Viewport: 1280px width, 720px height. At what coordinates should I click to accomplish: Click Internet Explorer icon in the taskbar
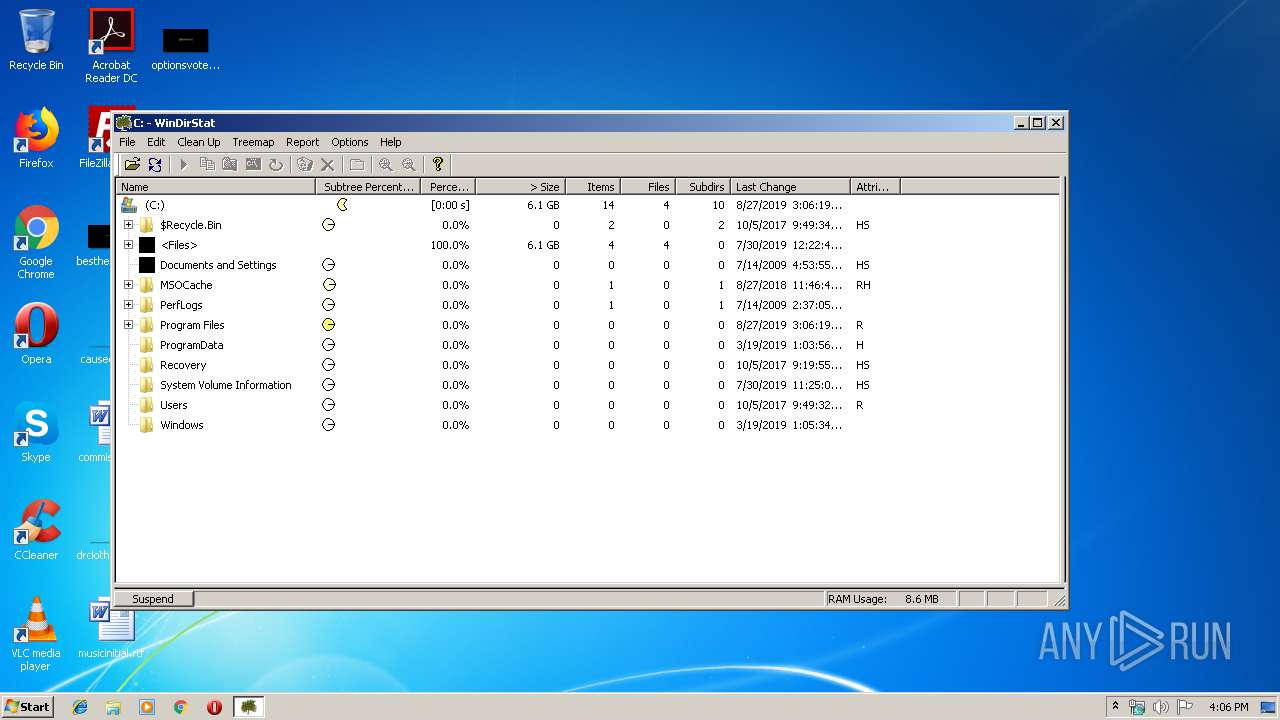coord(80,707)
